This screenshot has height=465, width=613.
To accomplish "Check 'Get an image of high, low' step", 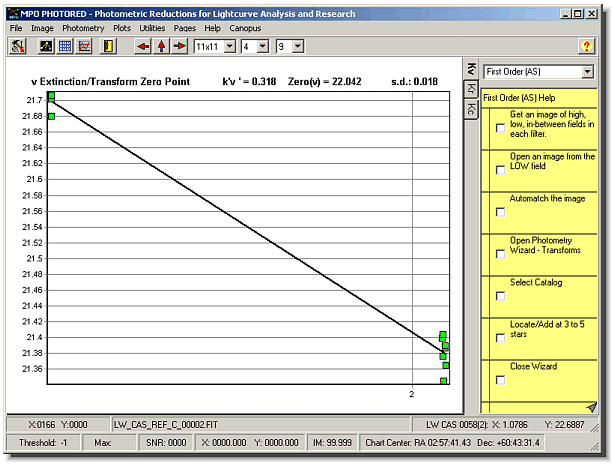I will pos(500,128).
